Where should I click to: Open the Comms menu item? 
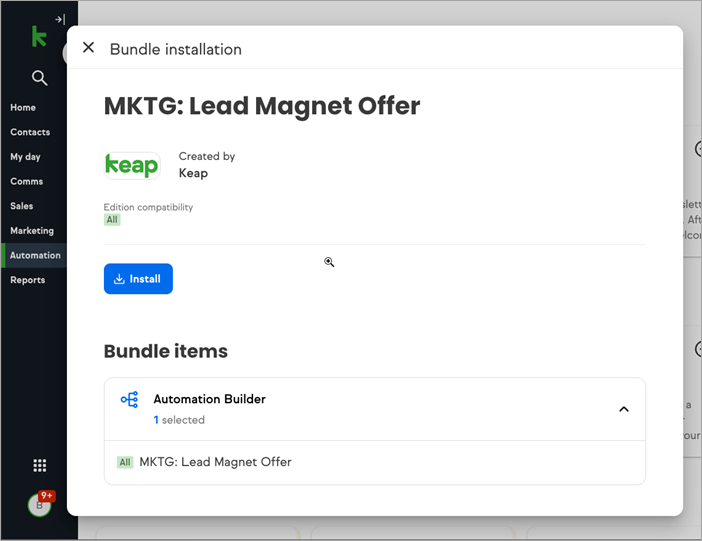27,181
